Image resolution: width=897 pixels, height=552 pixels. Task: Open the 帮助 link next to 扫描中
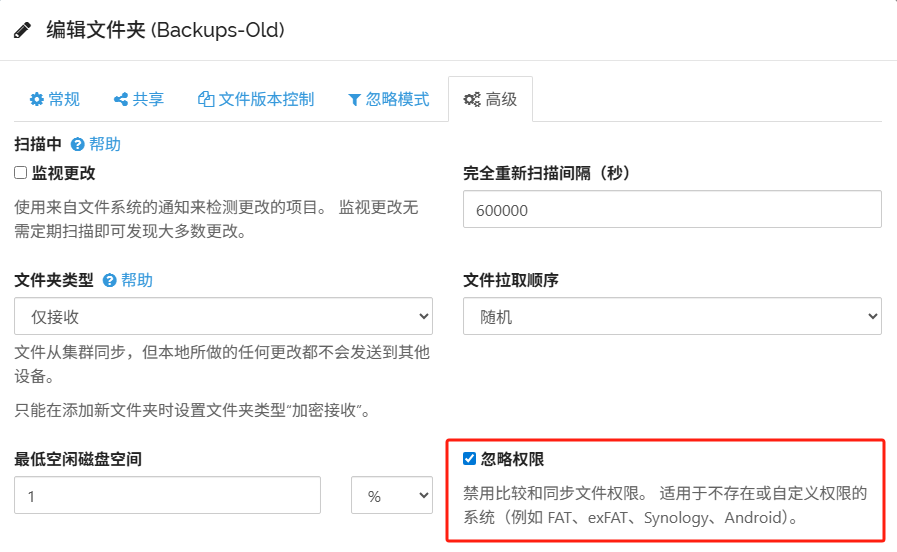tap(105, 145)
